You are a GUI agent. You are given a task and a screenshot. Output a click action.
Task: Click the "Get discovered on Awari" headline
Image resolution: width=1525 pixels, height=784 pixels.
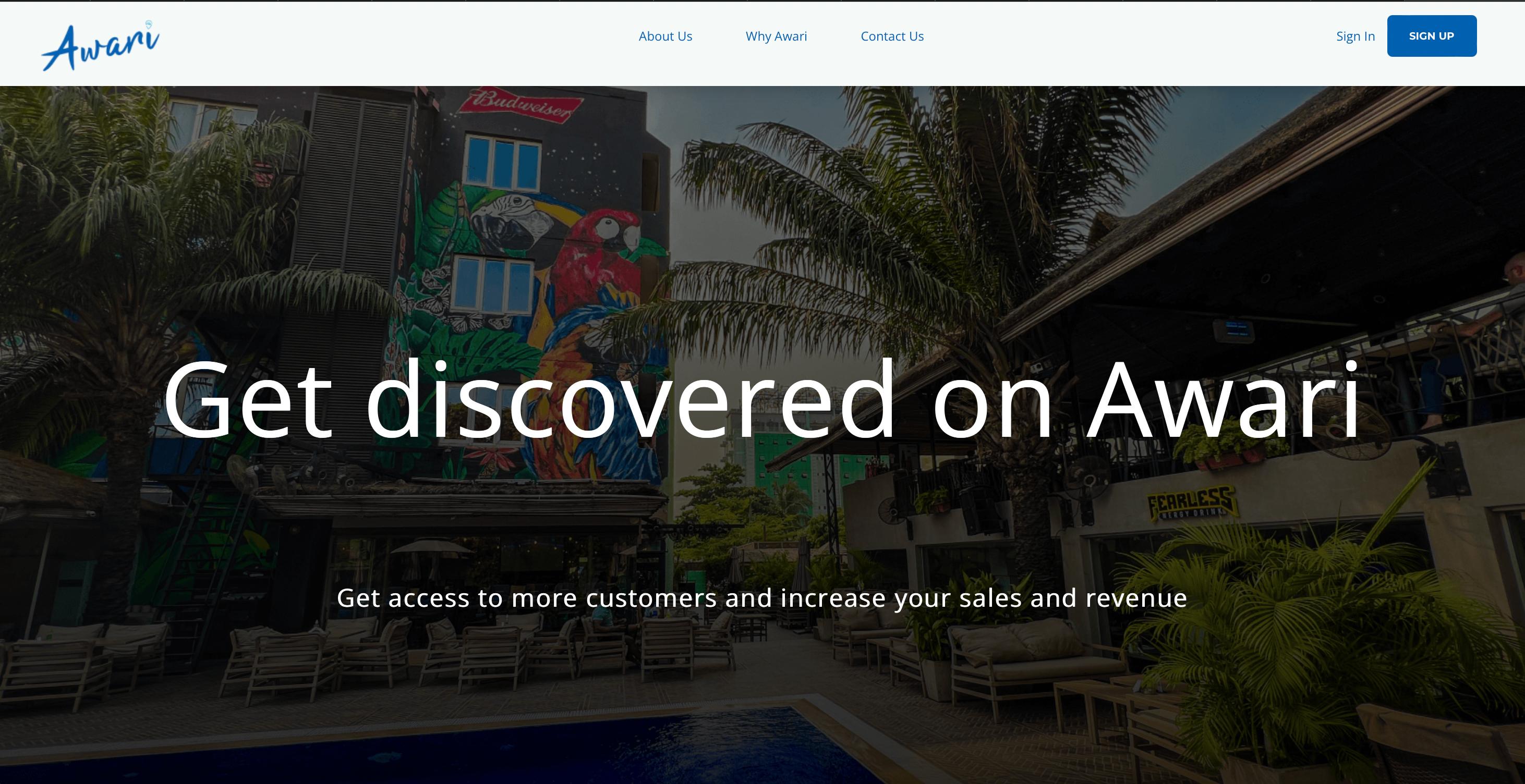point(762,399)
